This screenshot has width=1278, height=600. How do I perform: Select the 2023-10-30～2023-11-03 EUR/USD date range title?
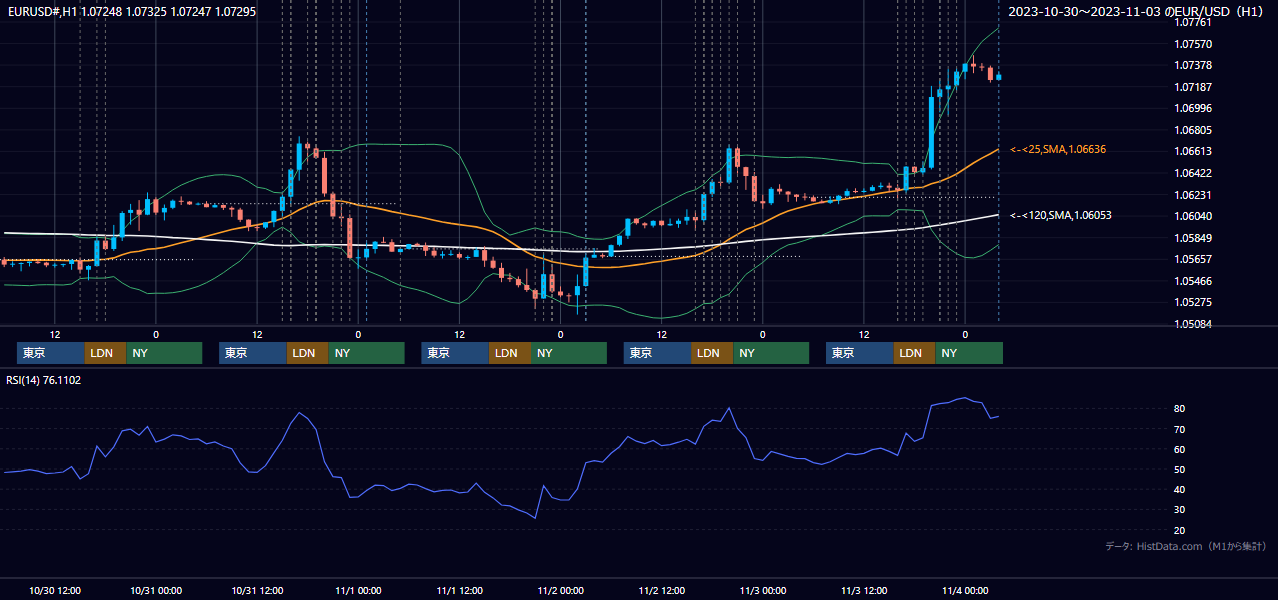[x=1137, y=12]
